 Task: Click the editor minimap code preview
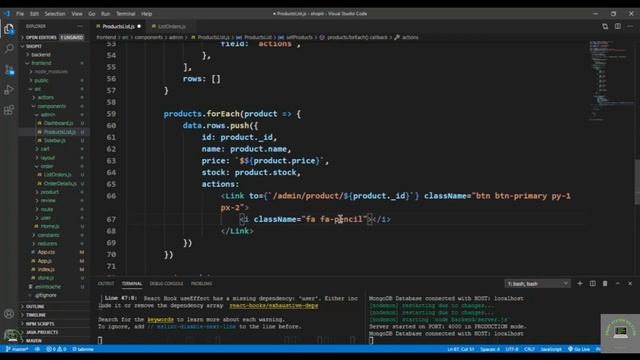pos(611,80)
